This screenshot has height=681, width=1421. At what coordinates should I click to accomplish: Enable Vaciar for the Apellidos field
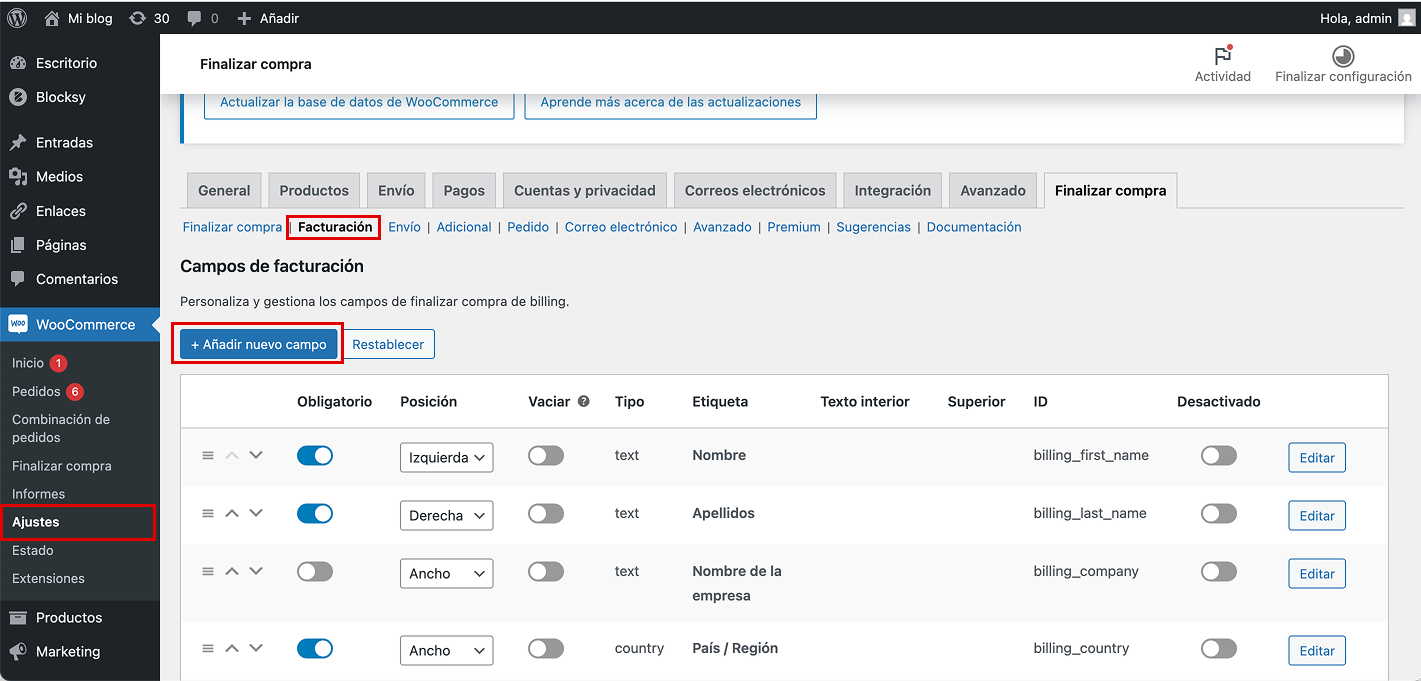(546, 513)
